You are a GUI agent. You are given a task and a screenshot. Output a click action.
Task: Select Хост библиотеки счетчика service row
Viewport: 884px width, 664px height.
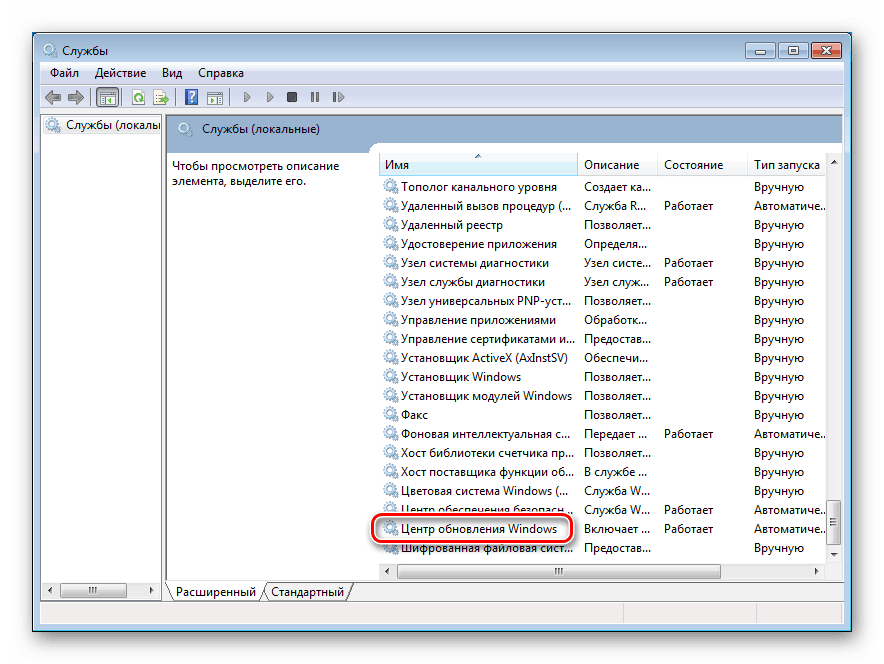603,453
